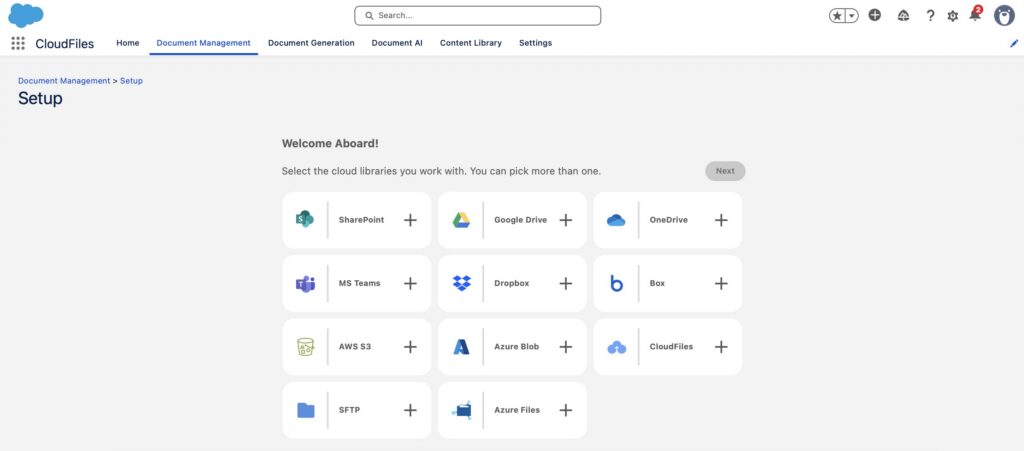Add Azure Blob with its plus icon

tap(566, 347)
